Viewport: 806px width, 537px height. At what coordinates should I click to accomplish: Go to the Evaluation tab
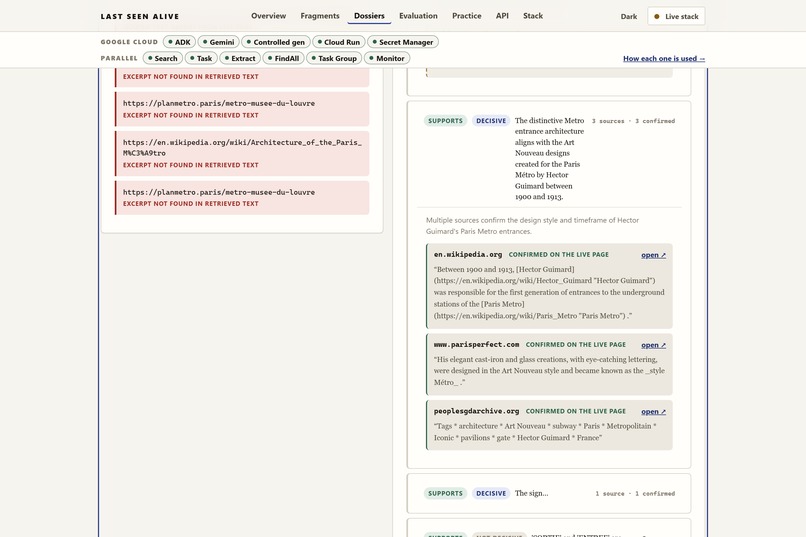click(x=418, y=16)
